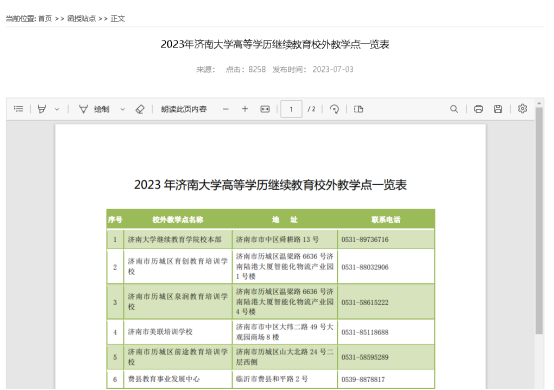This screenshot has width=554, height=390.
Task: Select the address 济南市市中区舜耕路13号
Action: point(277,240)
